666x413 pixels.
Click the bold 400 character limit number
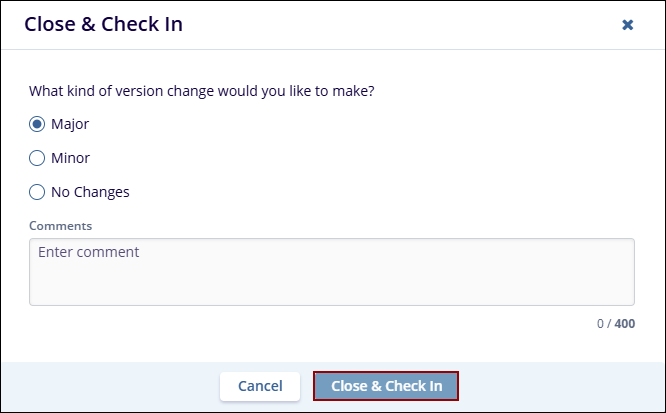tap(624, 324)
